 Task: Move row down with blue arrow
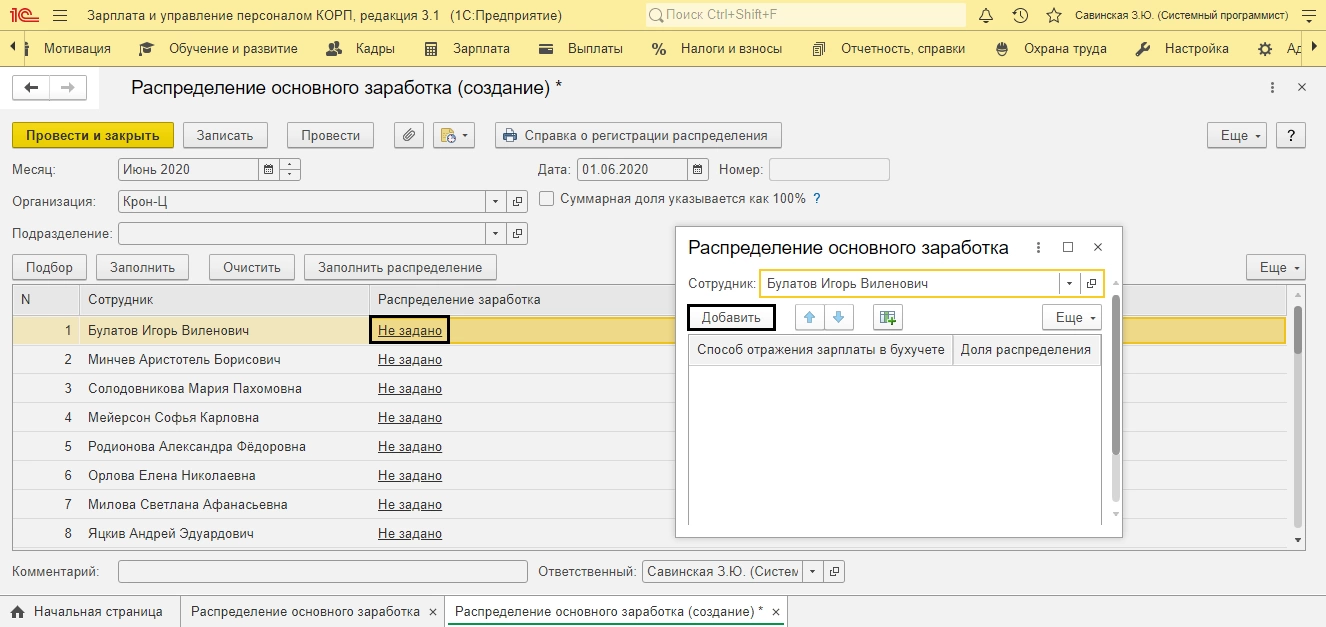(x=838, y=317)
